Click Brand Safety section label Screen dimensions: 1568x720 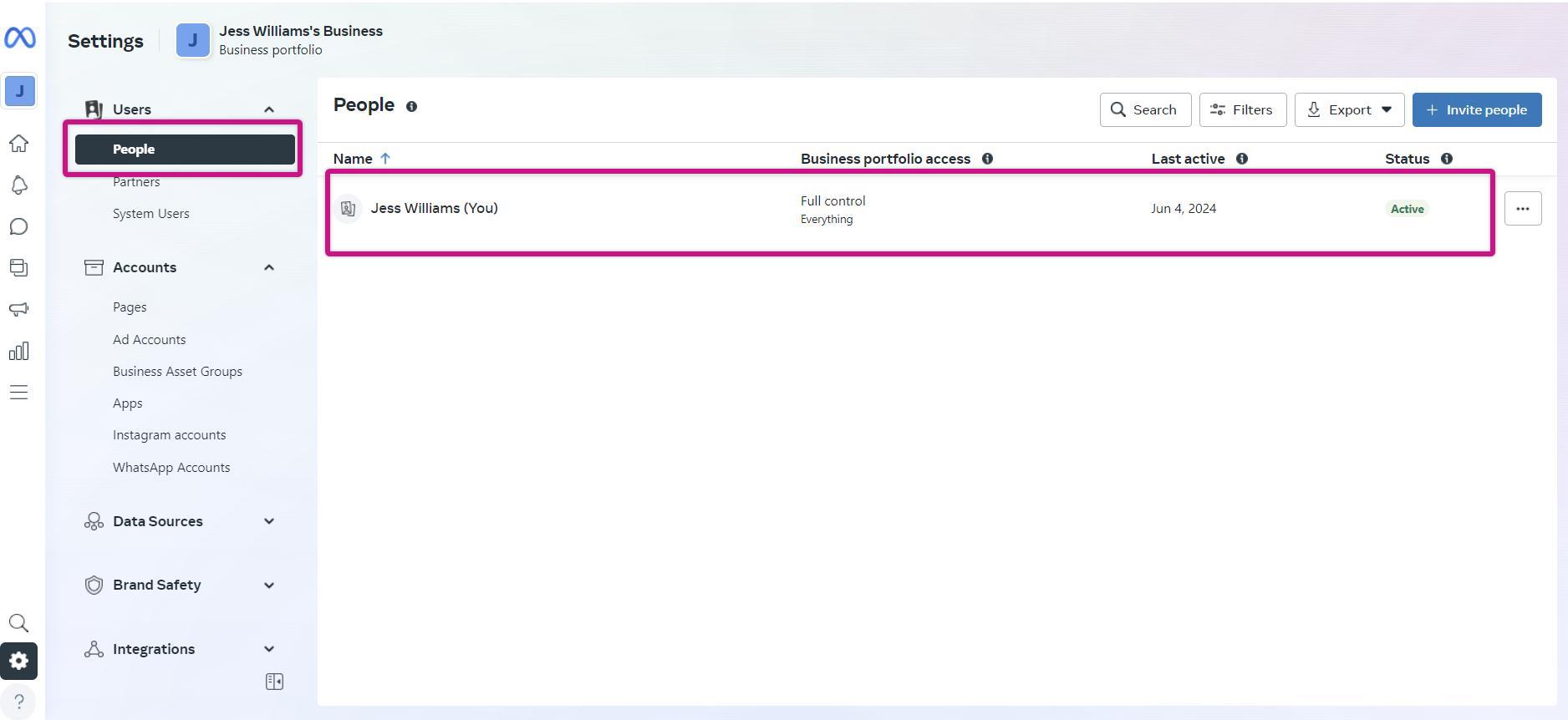point(157,585)
